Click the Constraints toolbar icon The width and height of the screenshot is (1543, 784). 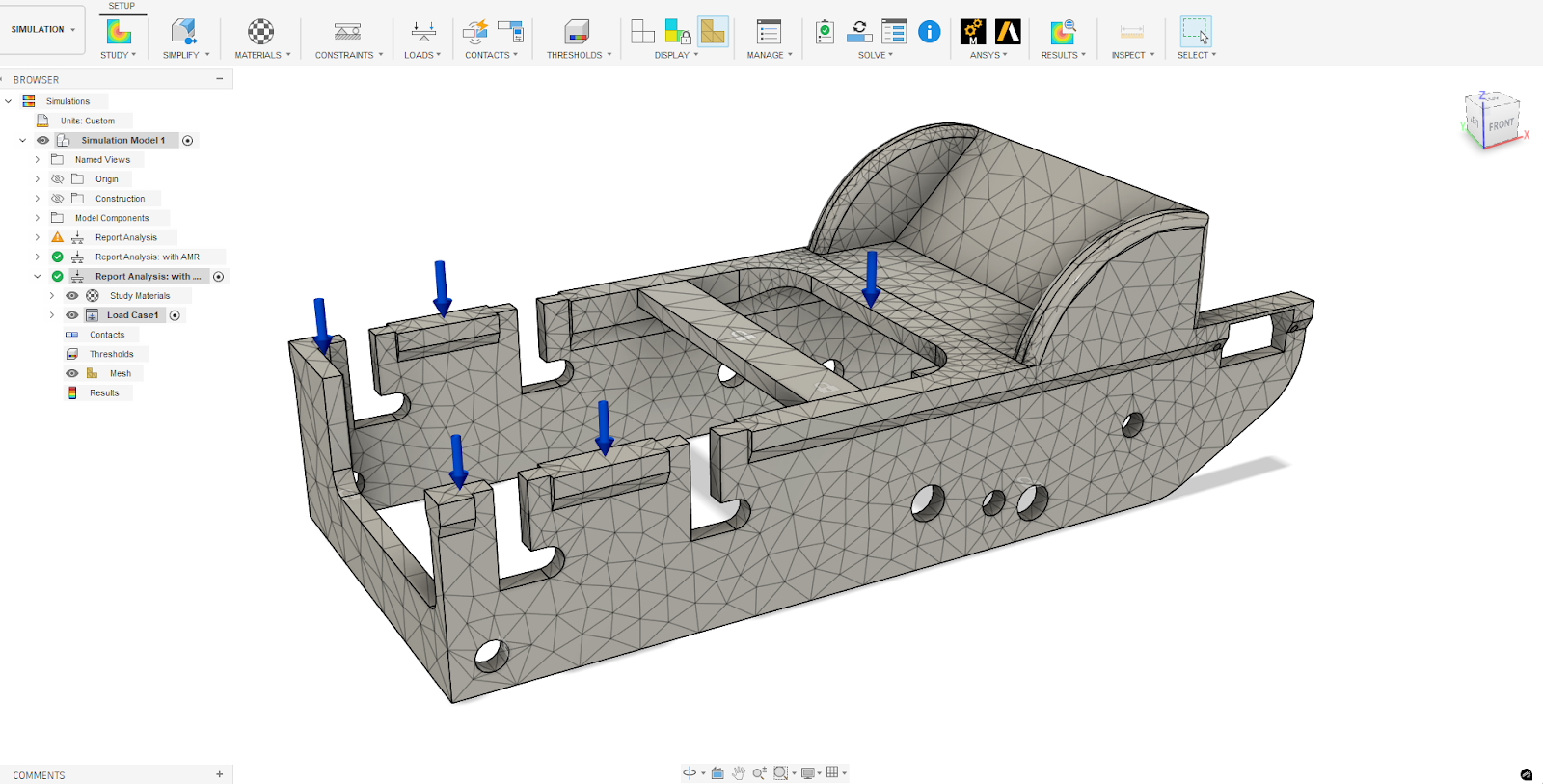[347, 32]
